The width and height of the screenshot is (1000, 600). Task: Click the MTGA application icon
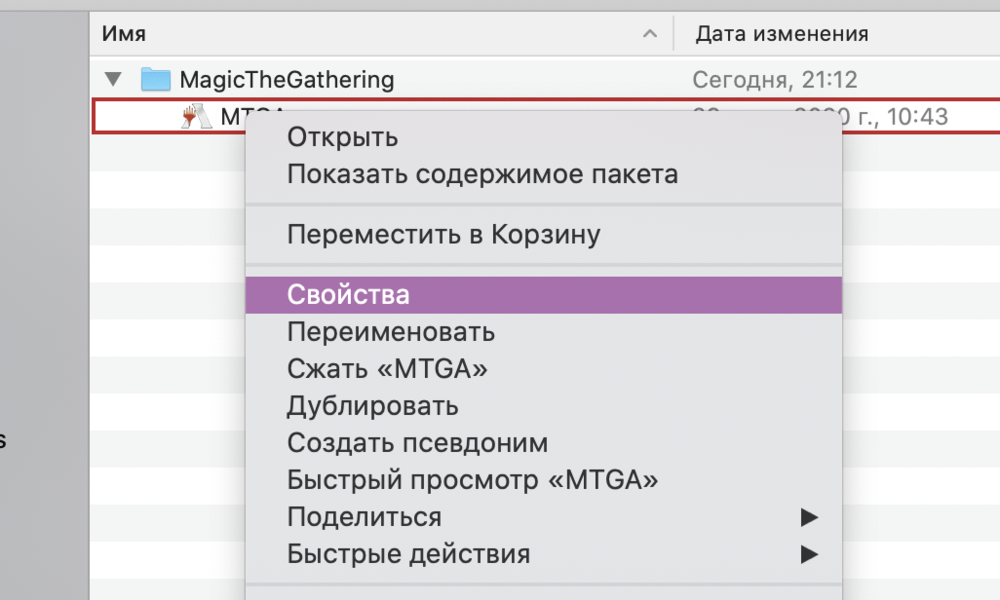(x=193, y=117)
